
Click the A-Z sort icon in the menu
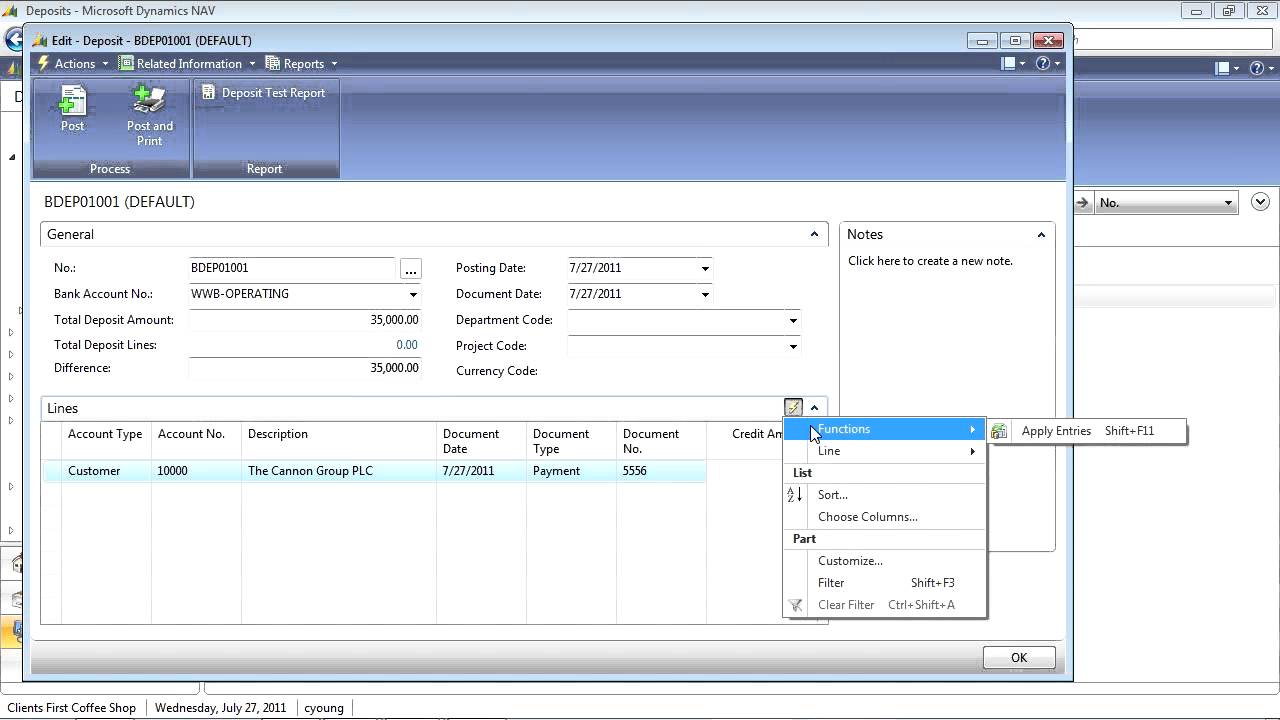click(795, 495)
